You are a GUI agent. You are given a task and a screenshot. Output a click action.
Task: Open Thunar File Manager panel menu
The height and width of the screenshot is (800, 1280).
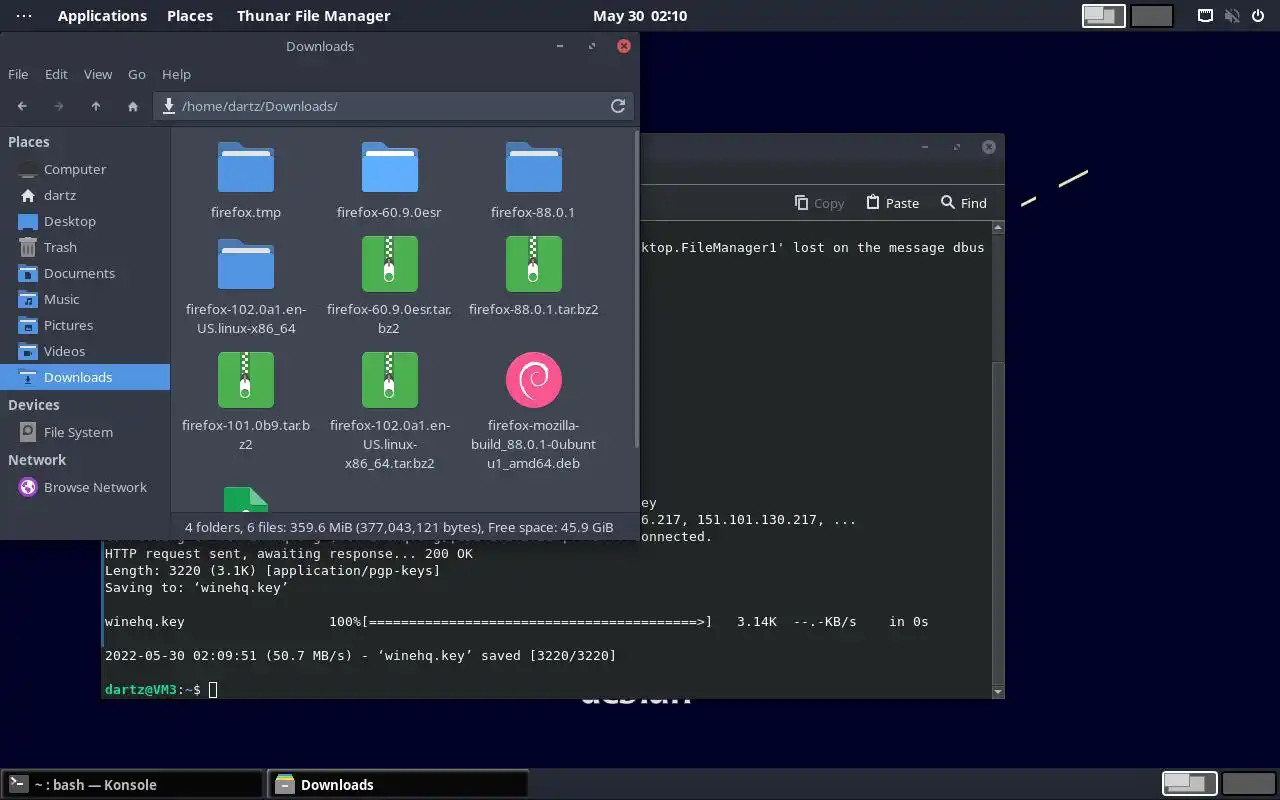(314, 15)
